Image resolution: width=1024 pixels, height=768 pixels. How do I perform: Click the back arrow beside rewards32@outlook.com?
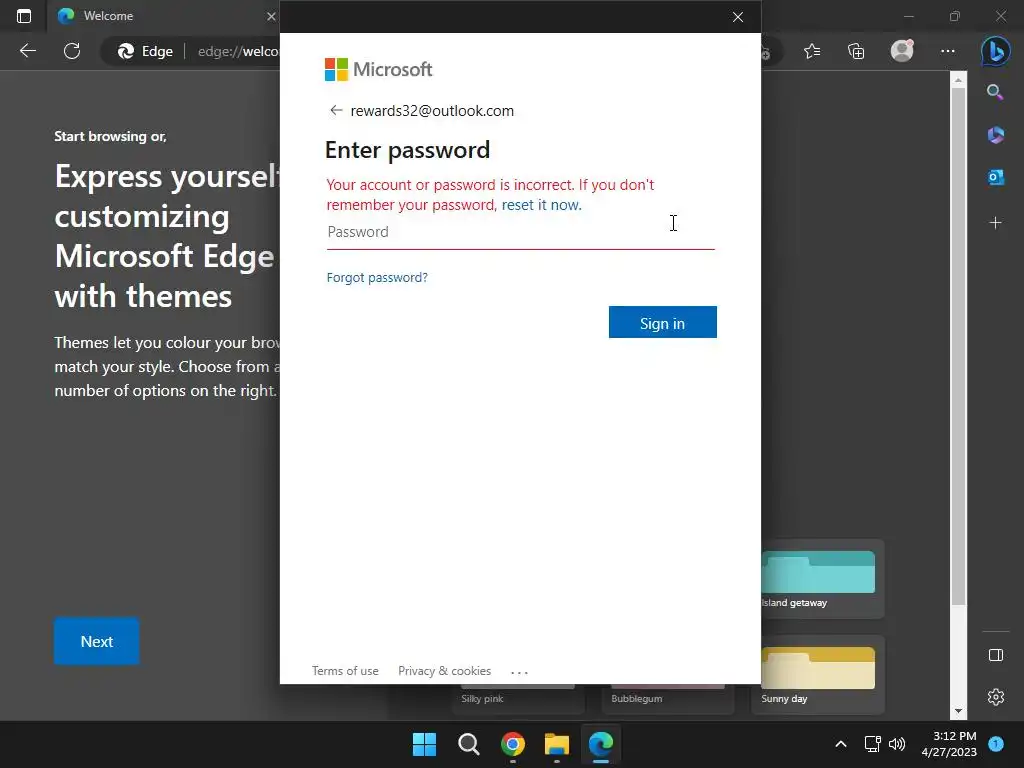(336, 110)
